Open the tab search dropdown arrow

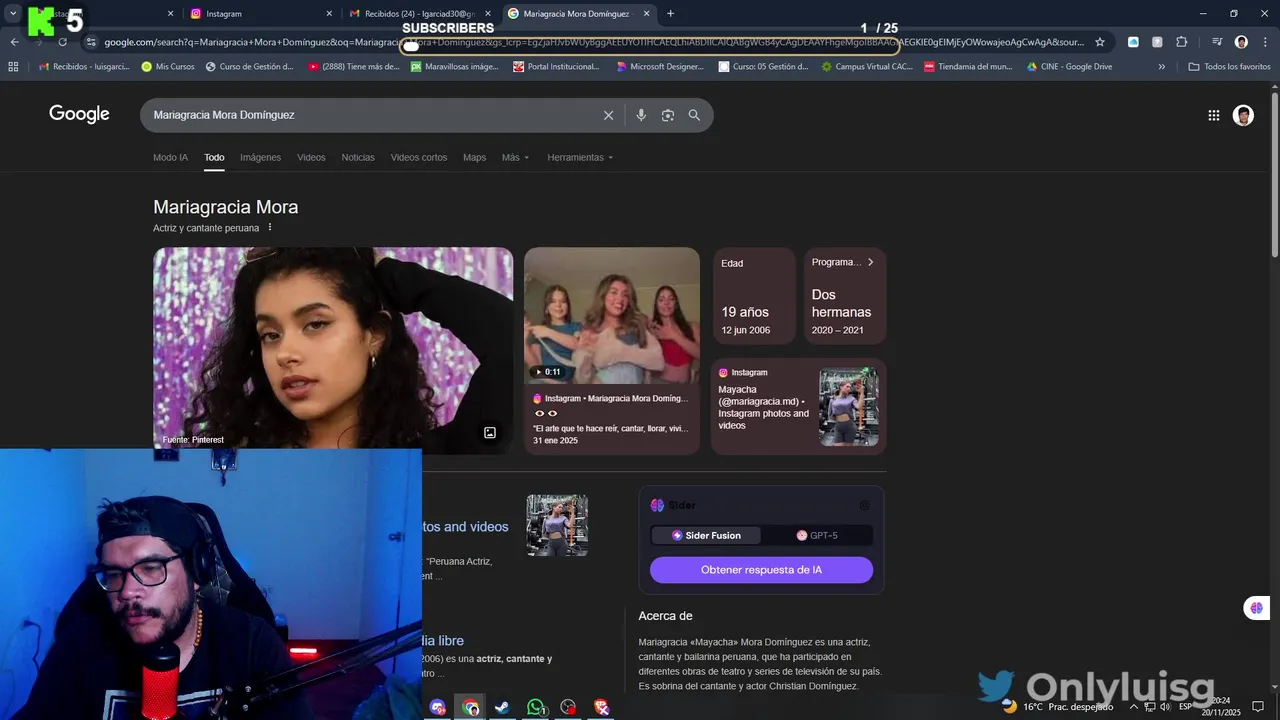(13, 13)
